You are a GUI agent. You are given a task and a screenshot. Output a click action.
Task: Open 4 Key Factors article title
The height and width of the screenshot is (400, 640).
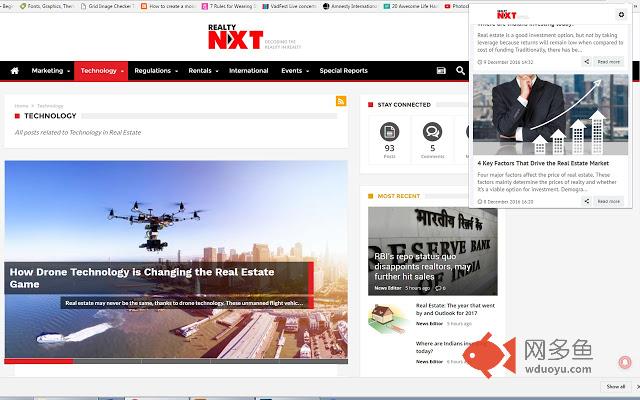click(543, 163)
